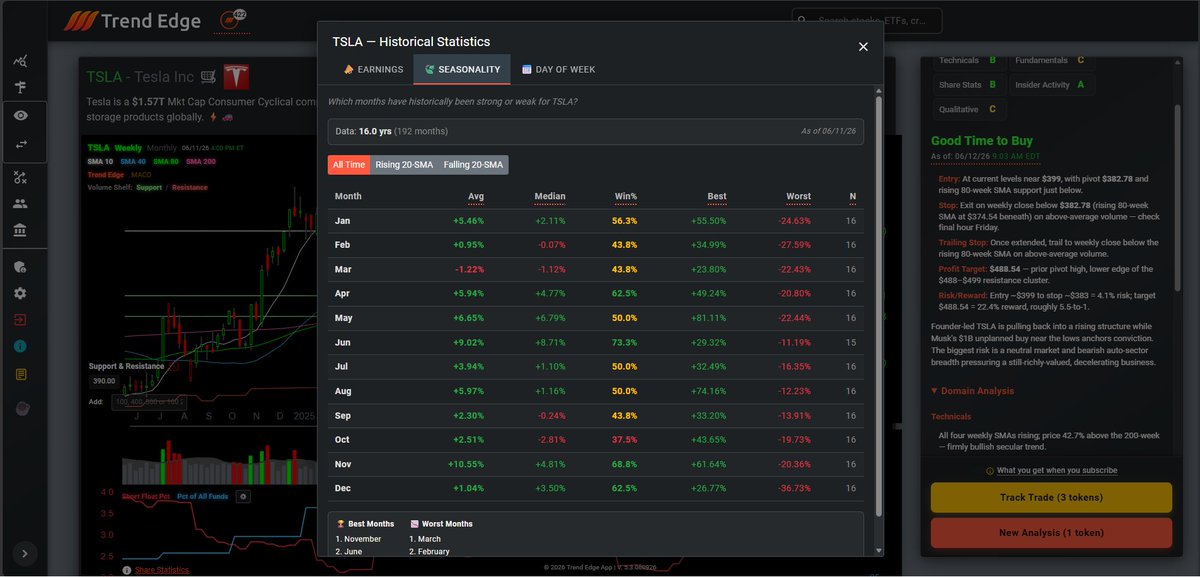Click the Win% column header
1200x577 pixels.
point(625,197)
